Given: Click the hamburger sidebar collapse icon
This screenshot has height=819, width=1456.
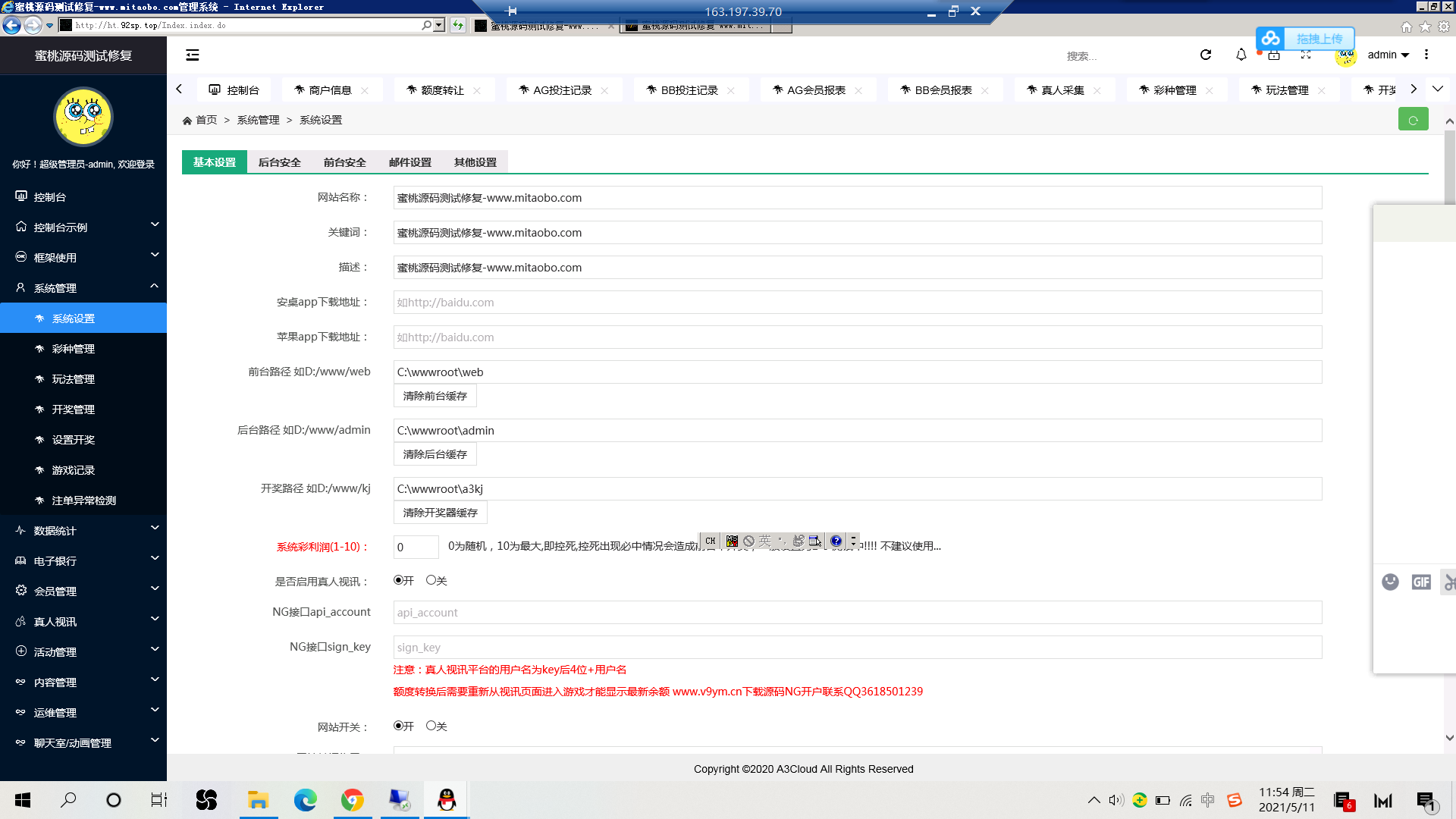Looking at the screenshot, I should click(193, 55).
